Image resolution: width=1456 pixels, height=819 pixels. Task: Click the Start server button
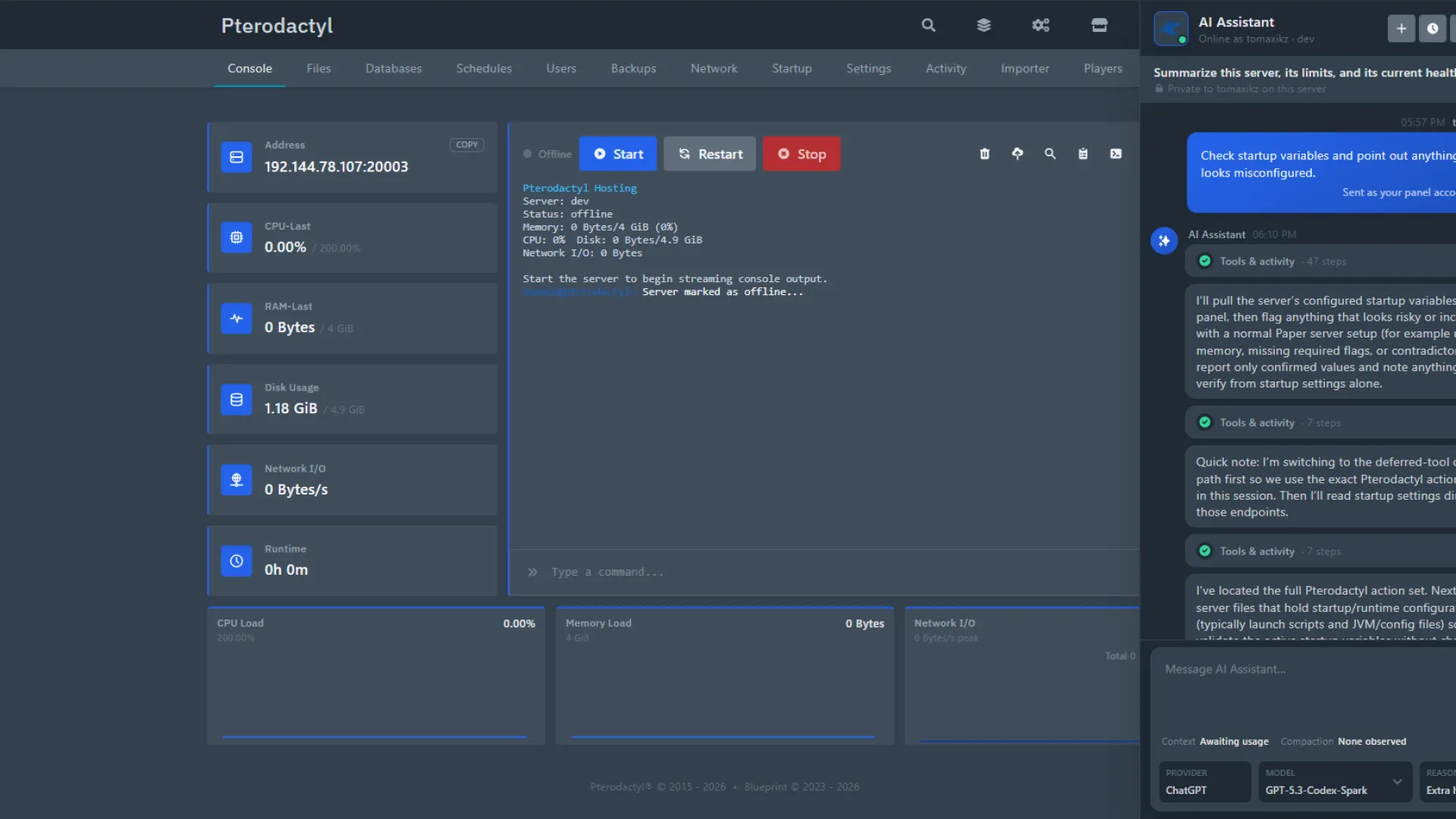618,154
